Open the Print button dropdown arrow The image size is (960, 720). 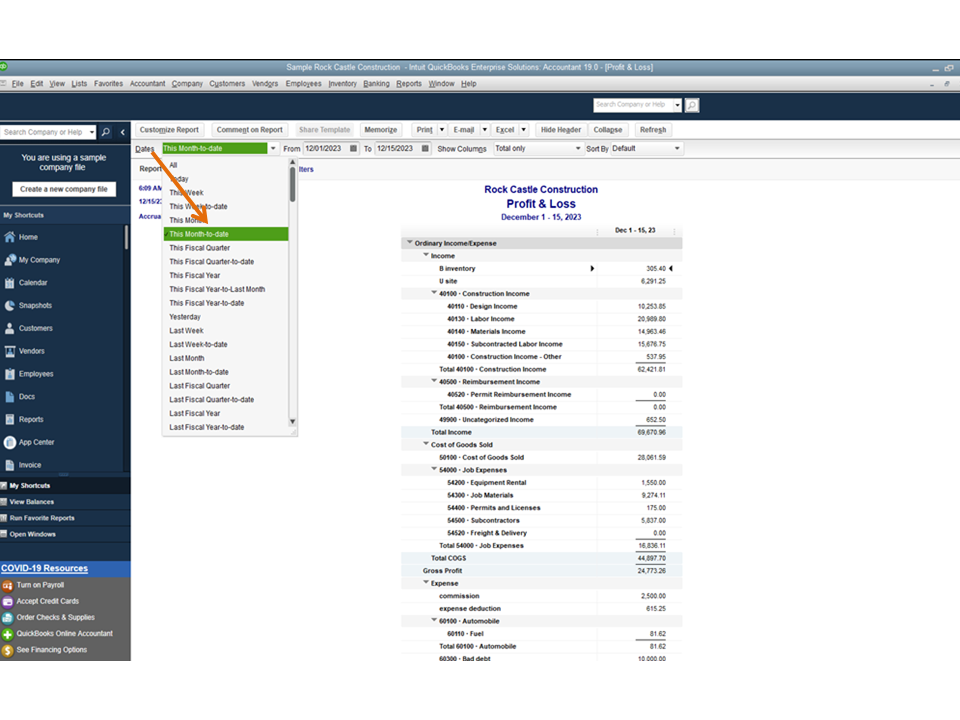[x=442, y=130]
